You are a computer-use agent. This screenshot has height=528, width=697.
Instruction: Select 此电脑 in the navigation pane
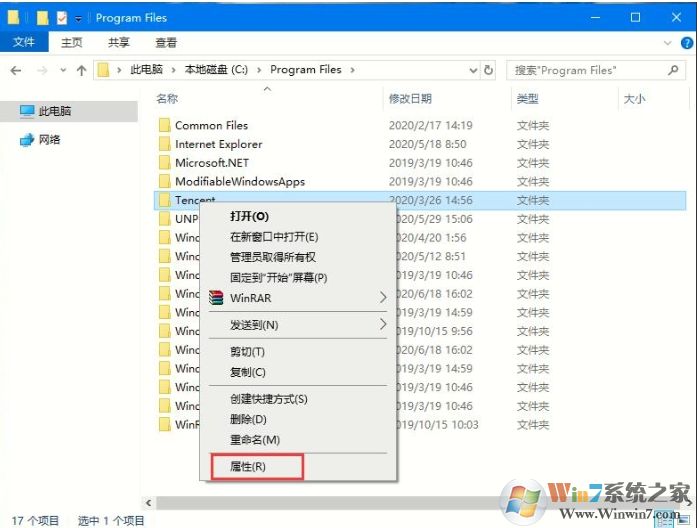69,111
